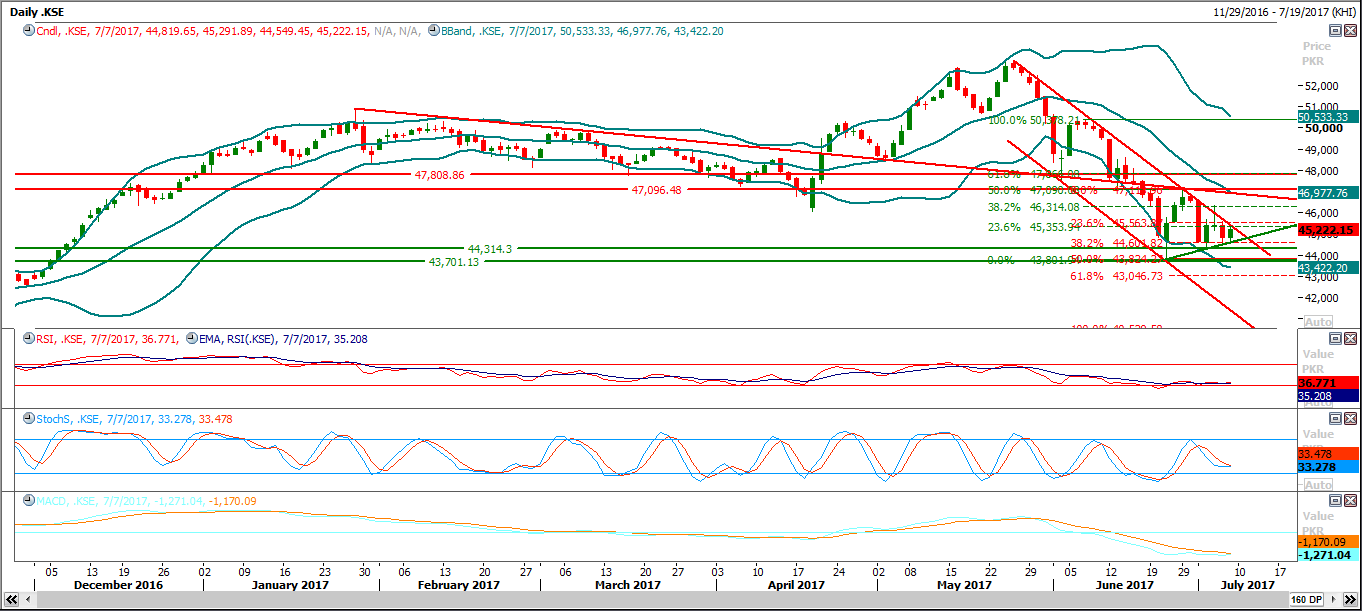Click the clock icon beside BBand legend
Image resolution: width=1362 pixels, height=611 pixels.
click(x=433, y=31)
